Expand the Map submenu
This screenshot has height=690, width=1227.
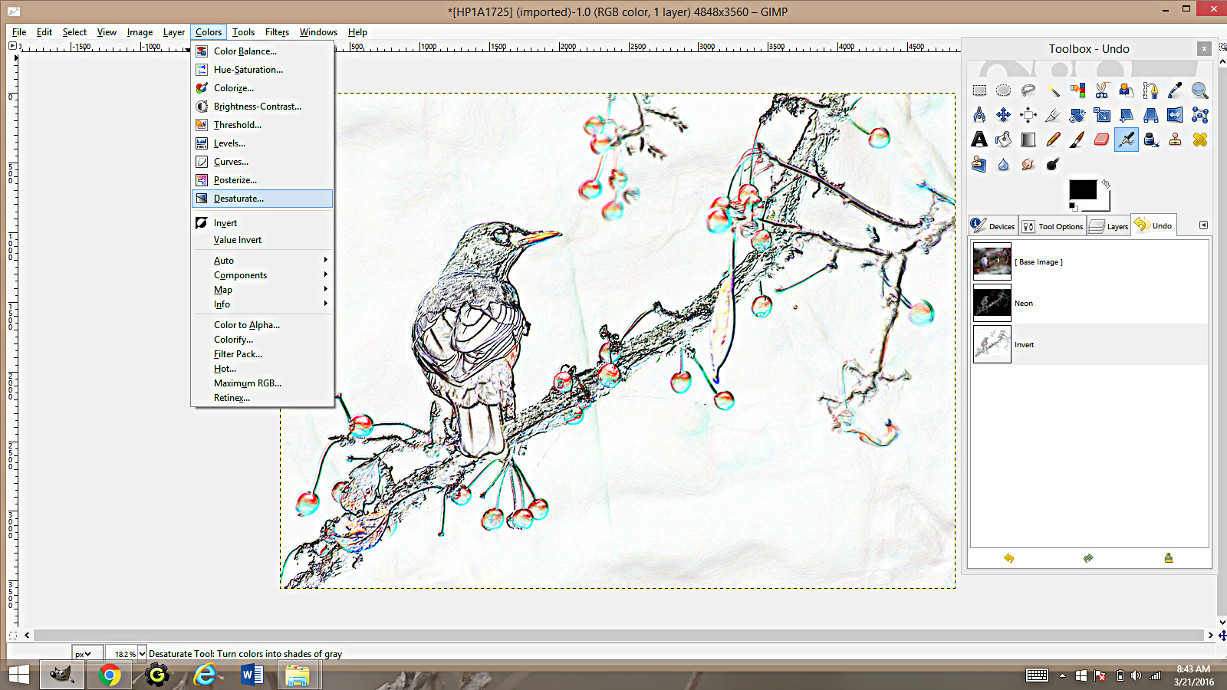point(262,290)
